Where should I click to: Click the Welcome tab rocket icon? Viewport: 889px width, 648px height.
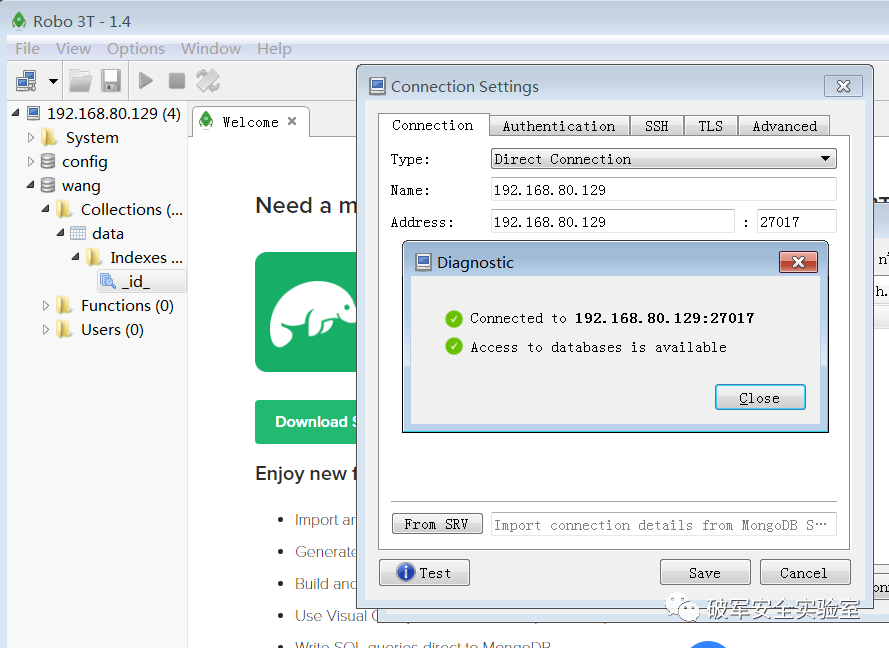[x=206, y=120]
